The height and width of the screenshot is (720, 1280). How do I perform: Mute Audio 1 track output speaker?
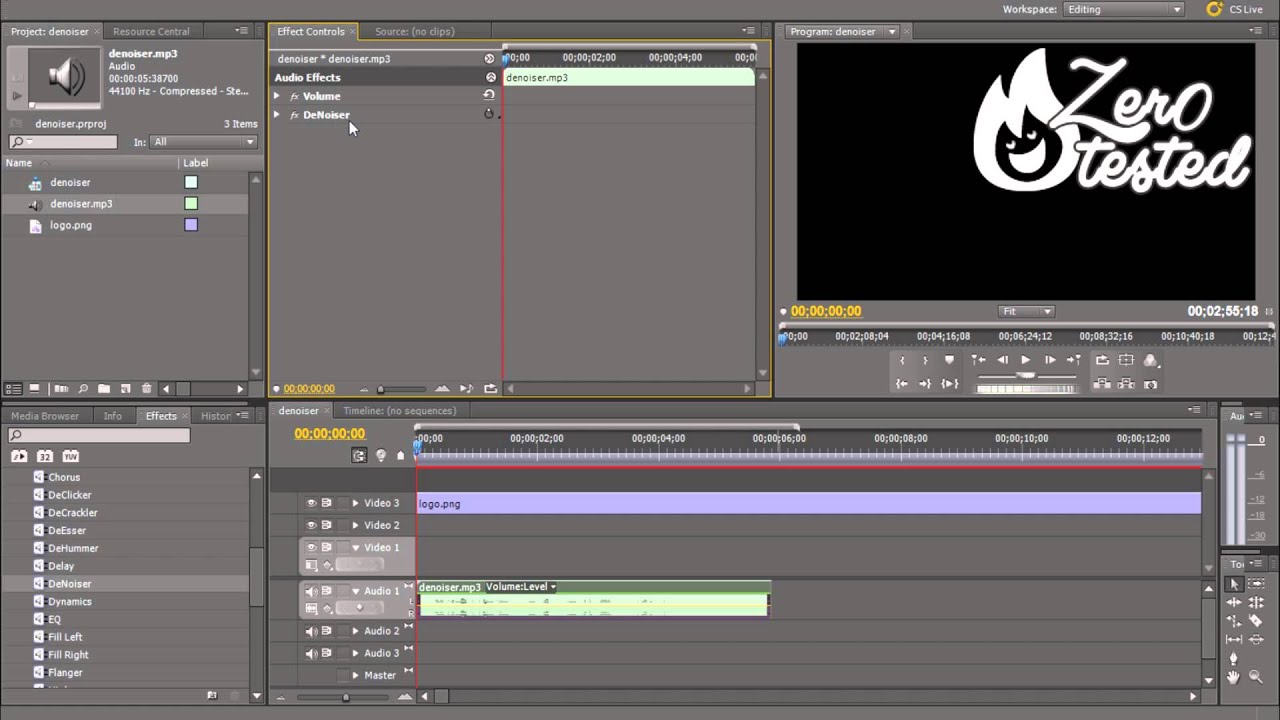[x=311, y=591]
